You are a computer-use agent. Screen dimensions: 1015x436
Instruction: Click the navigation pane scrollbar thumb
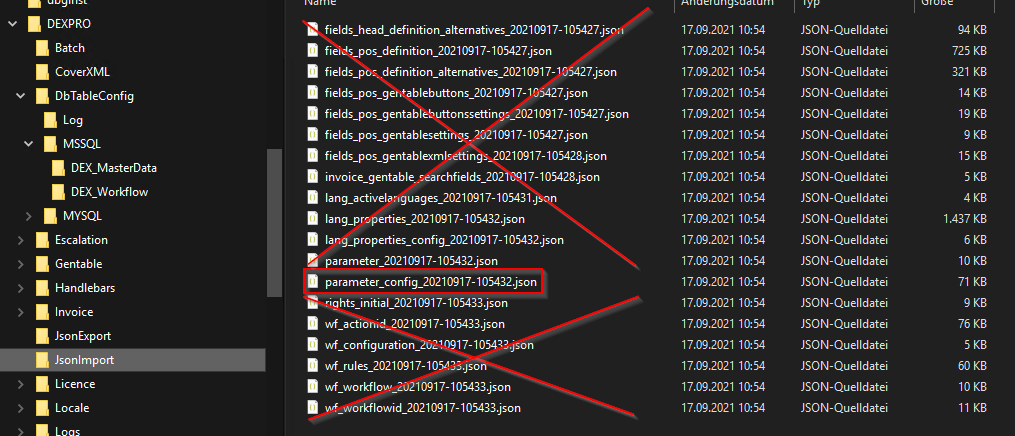[274, 223]
